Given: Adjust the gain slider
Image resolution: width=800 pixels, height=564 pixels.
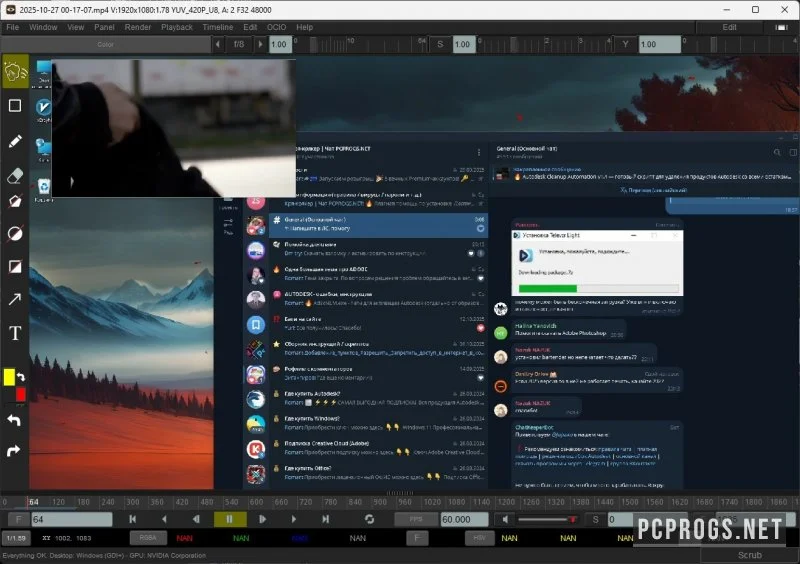Looking at the screenshot, I should pos(360,44).
